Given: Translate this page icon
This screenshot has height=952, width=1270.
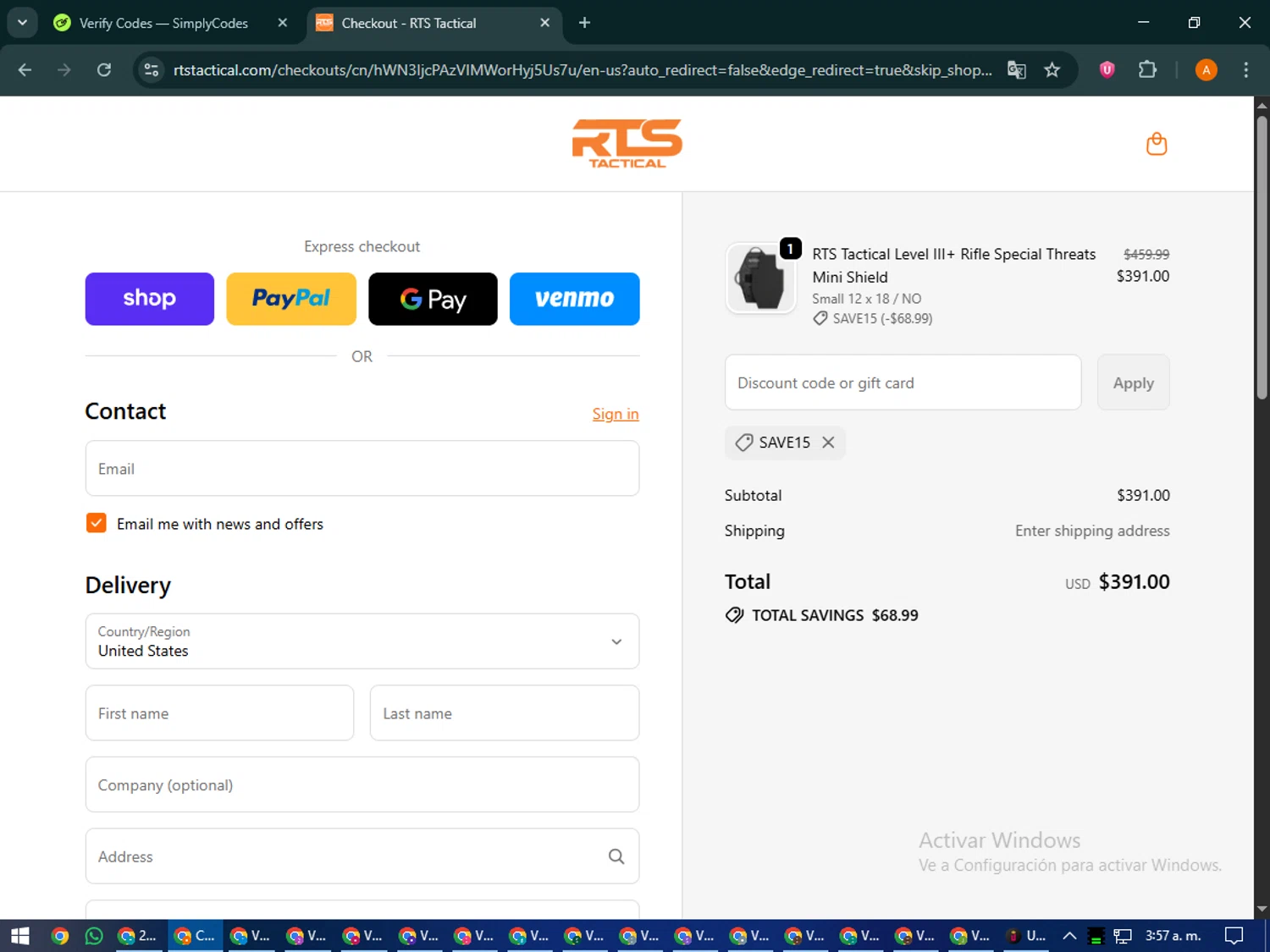Looking at the screenshot, I should (1017, 69).
